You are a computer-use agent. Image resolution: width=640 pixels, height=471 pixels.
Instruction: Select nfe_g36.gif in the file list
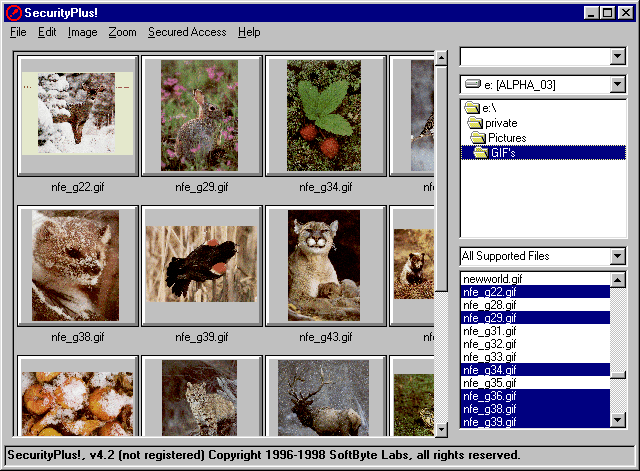click(536, 396)
